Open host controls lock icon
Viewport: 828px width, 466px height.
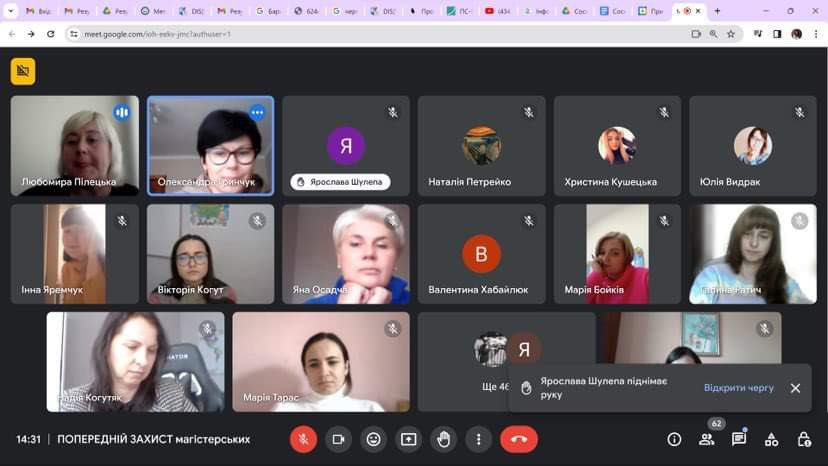point(804,439)
